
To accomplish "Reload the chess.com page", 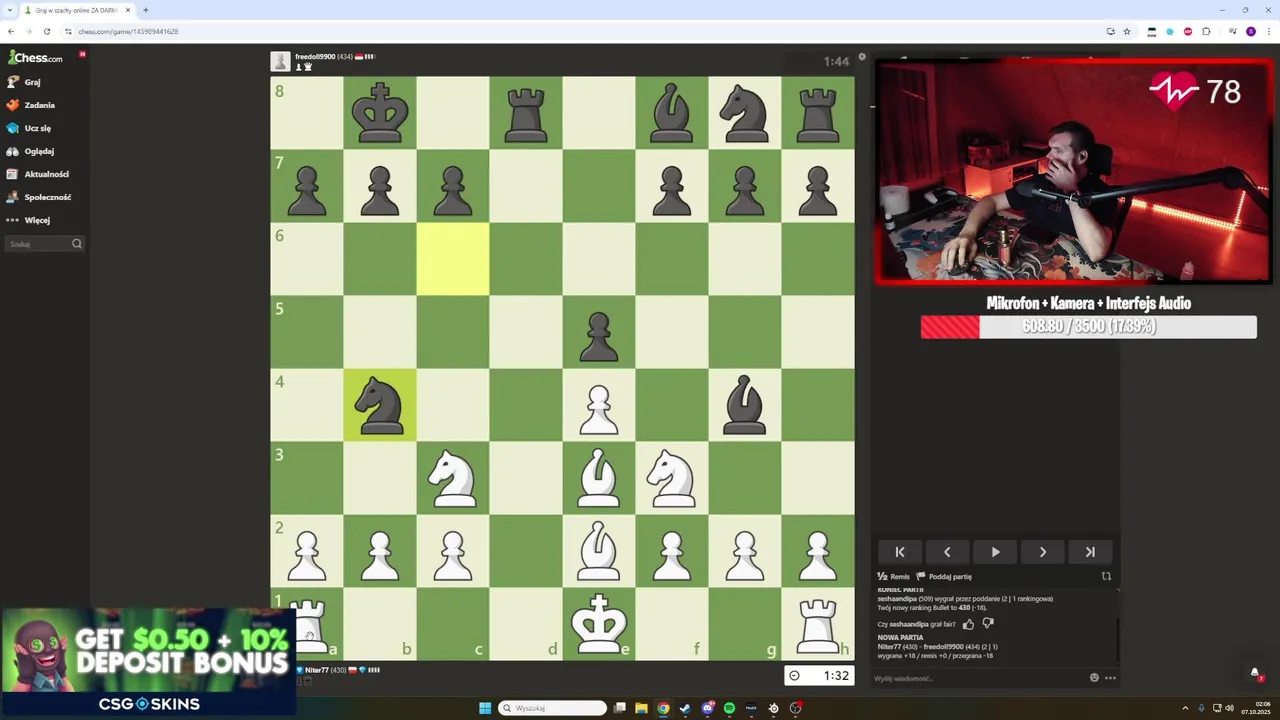I will coord(46,31).
